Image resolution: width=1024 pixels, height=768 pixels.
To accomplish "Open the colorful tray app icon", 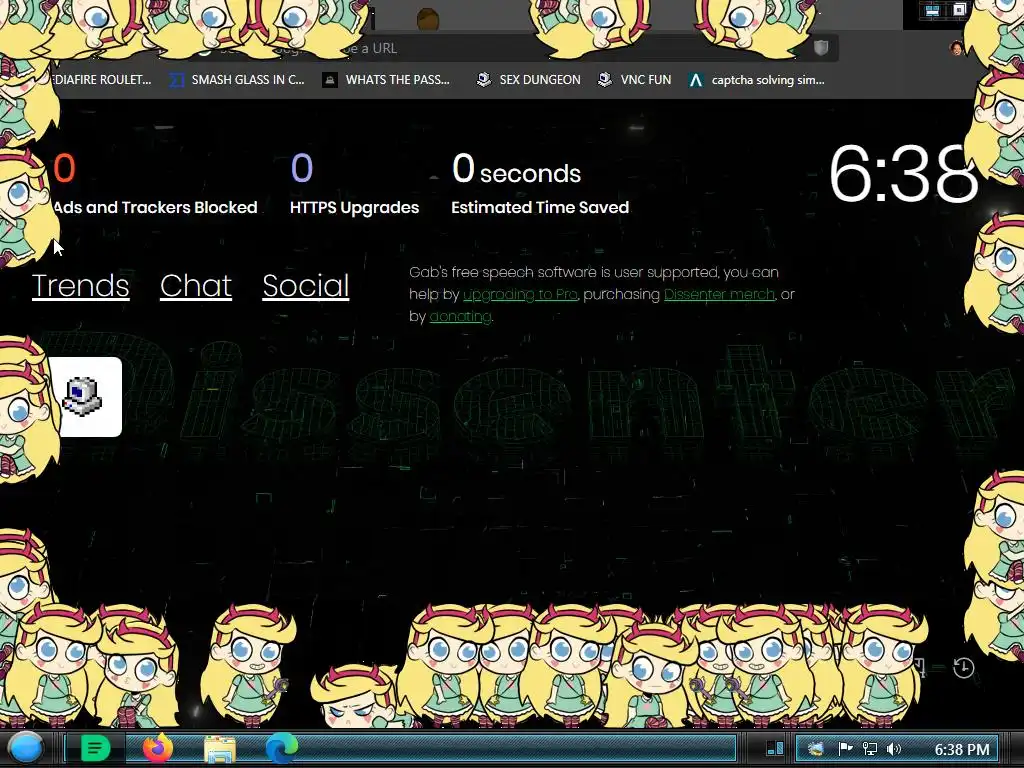I will point(815,749).
